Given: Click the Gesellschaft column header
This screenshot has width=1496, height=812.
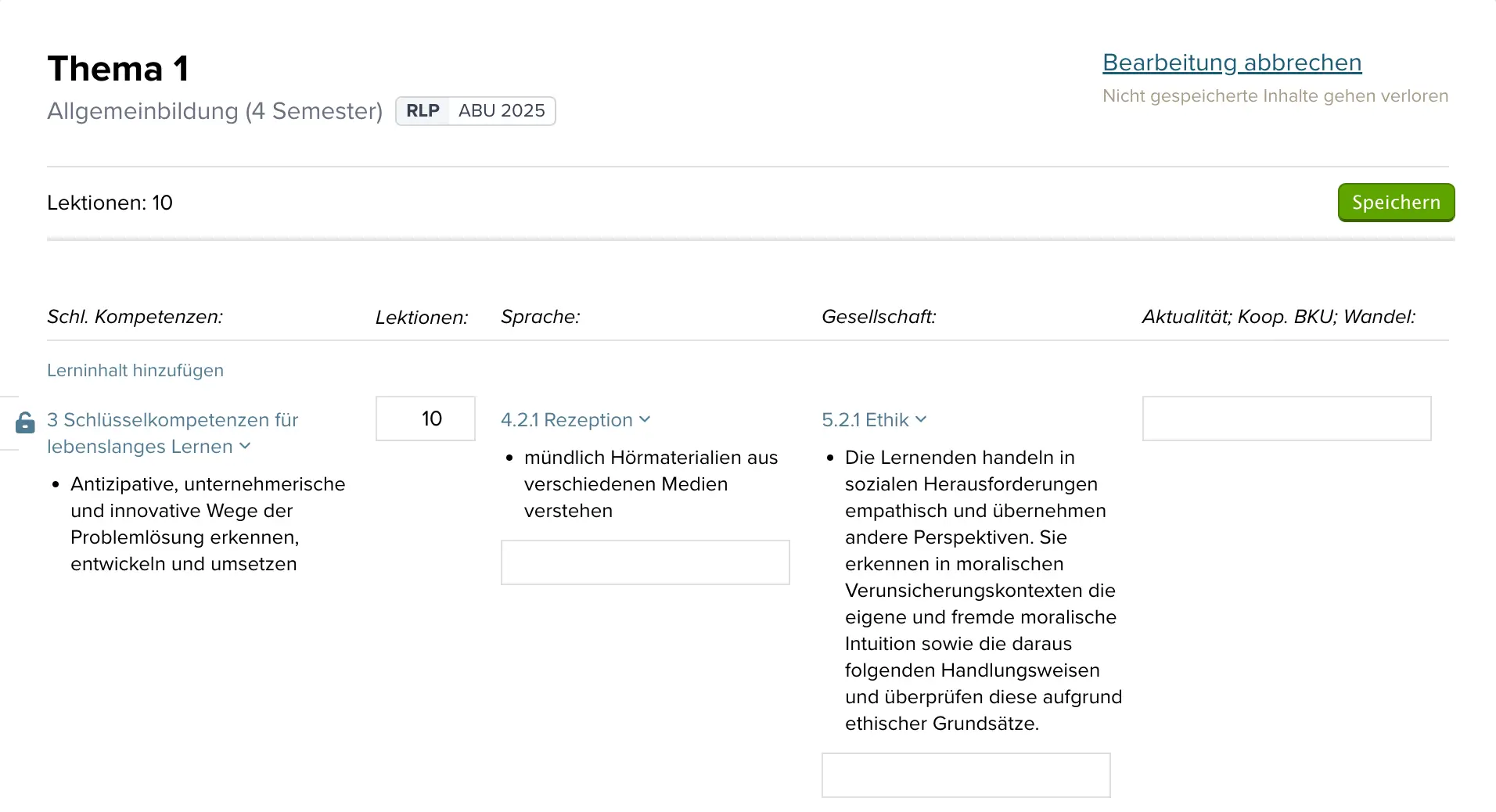Looking at the screenshot, I should tap(878, 317).
